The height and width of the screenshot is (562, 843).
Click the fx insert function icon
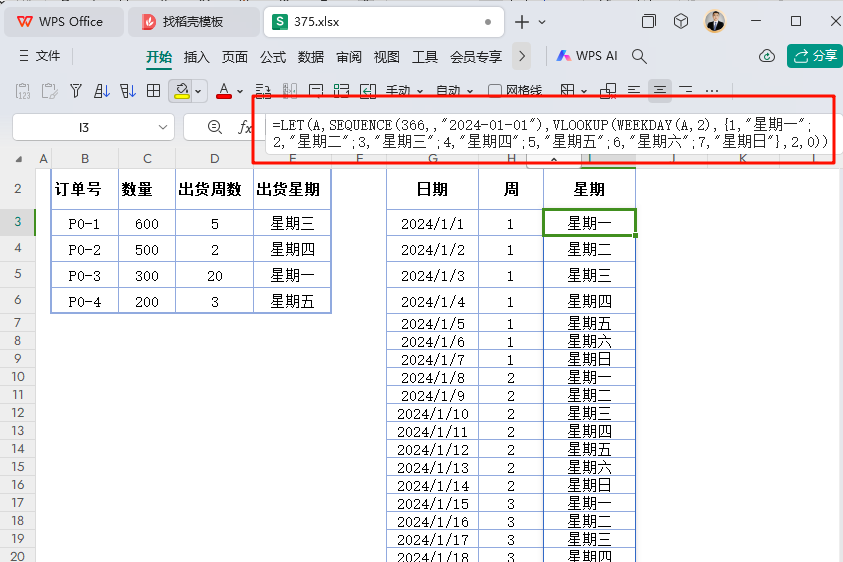245,127
